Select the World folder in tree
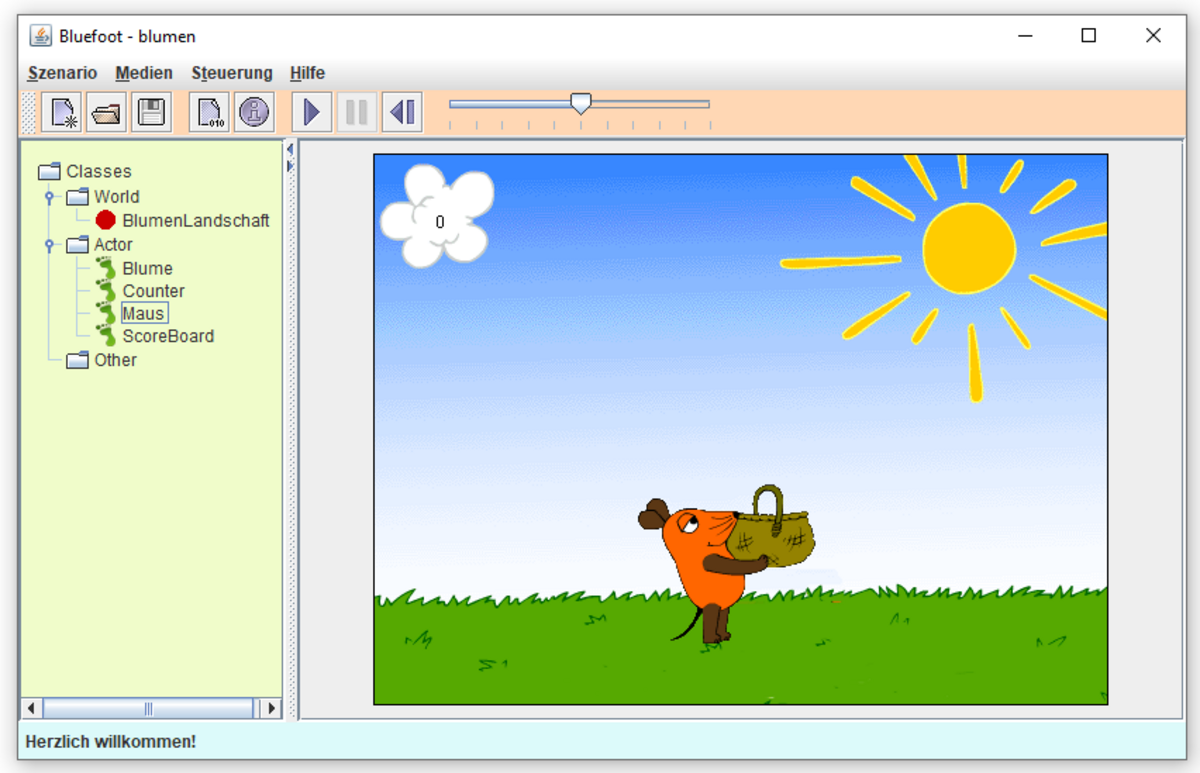The width and height of the screenshot is (1200, 773). pos(116,196)
